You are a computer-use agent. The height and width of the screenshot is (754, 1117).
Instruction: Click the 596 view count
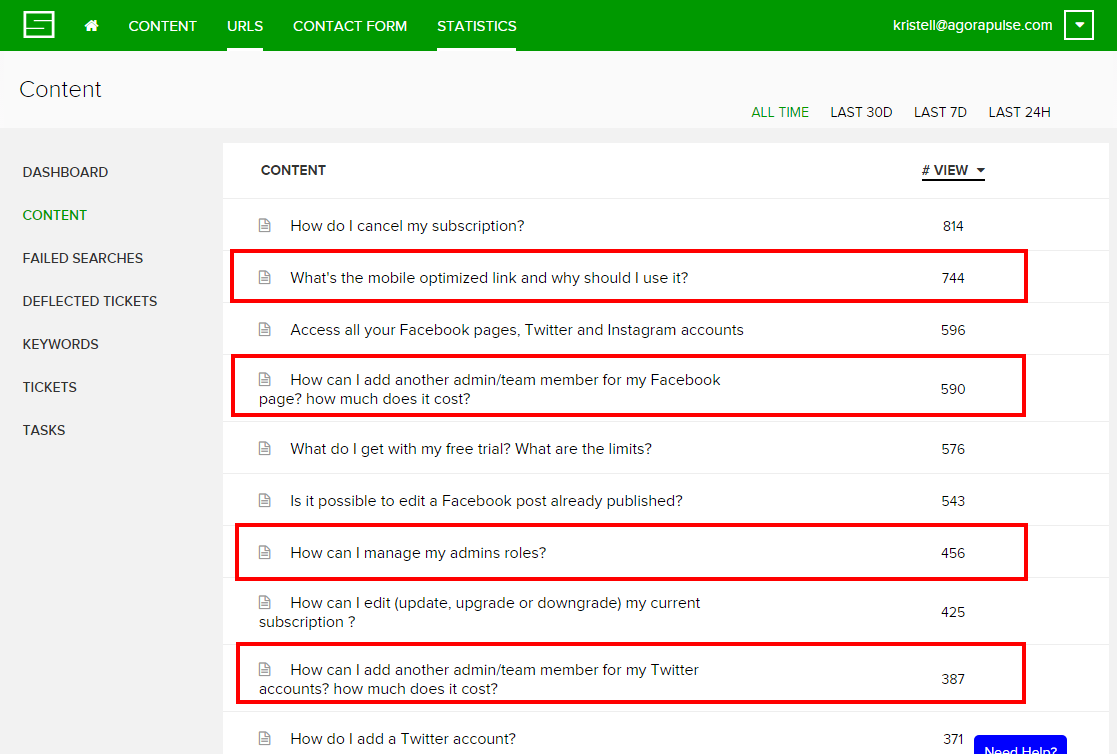pyautogui.click(x=953, y=330)
